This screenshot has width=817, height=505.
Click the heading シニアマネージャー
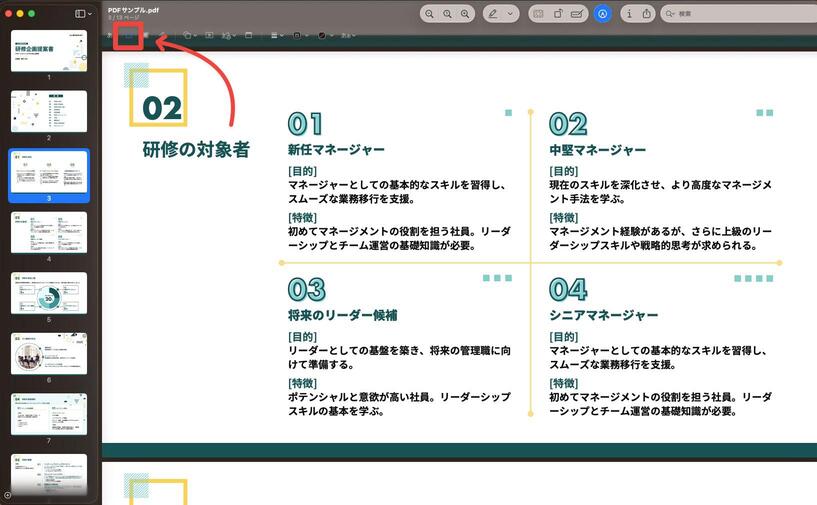tap(603, 315)
